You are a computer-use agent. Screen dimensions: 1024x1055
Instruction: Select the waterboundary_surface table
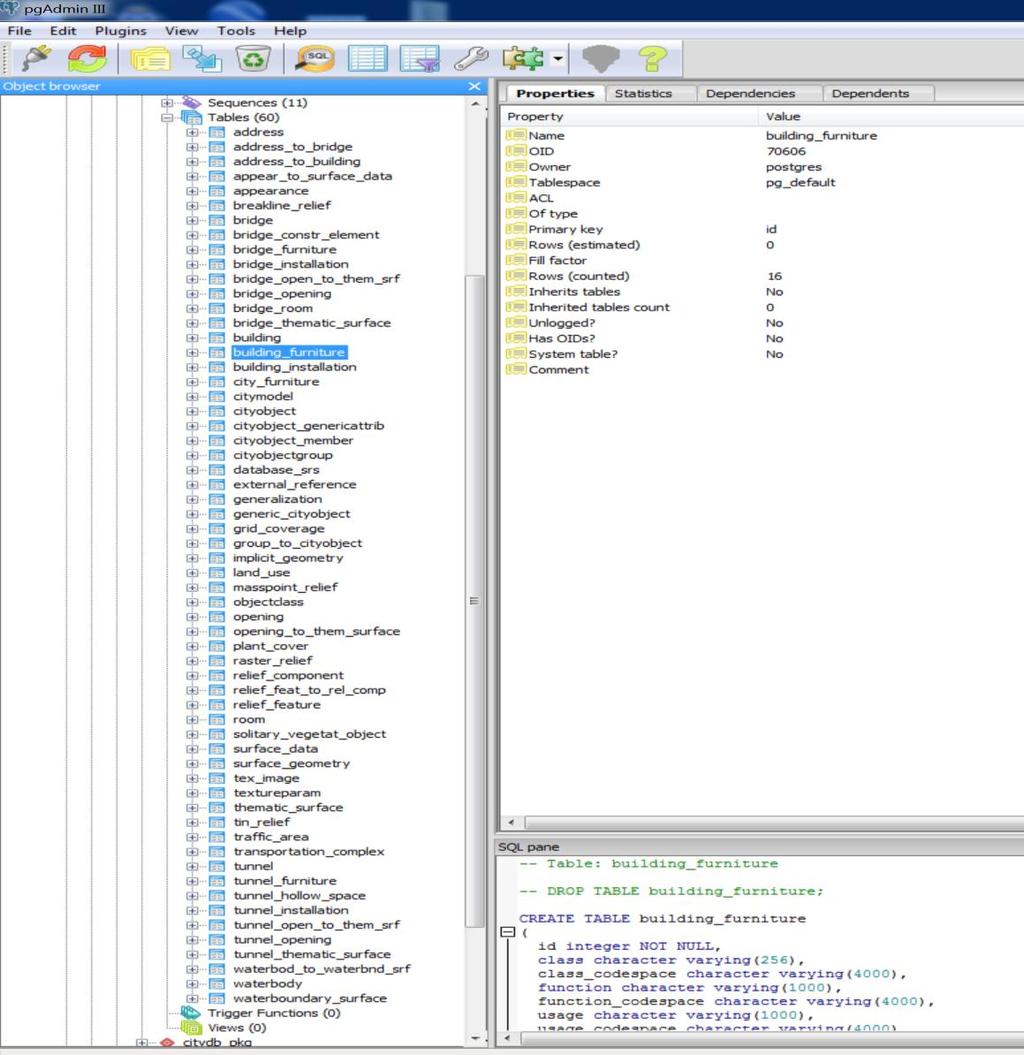click(309, 998)
